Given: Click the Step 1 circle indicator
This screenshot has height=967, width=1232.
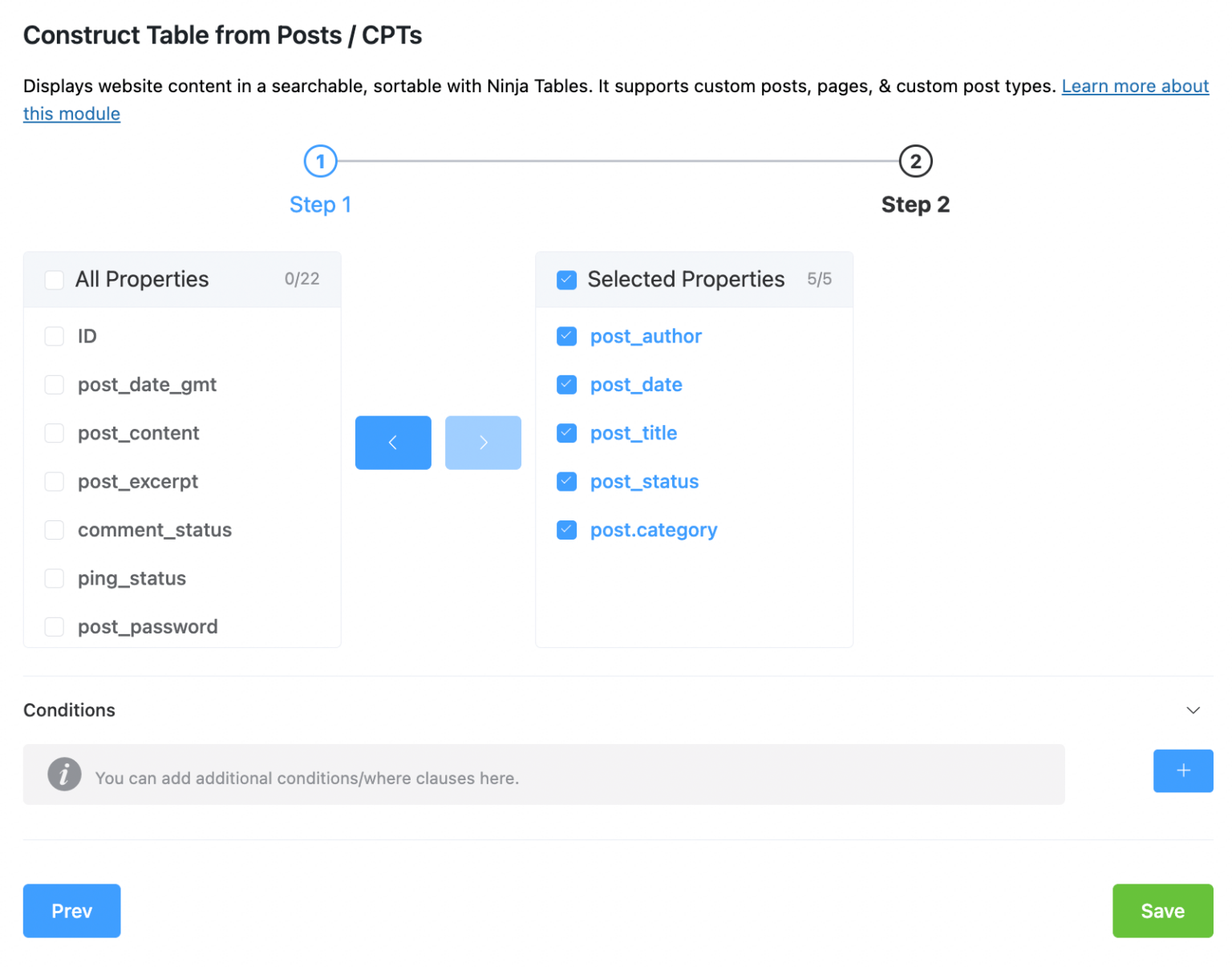Looking at the screenshot, I should pos(320,160).
